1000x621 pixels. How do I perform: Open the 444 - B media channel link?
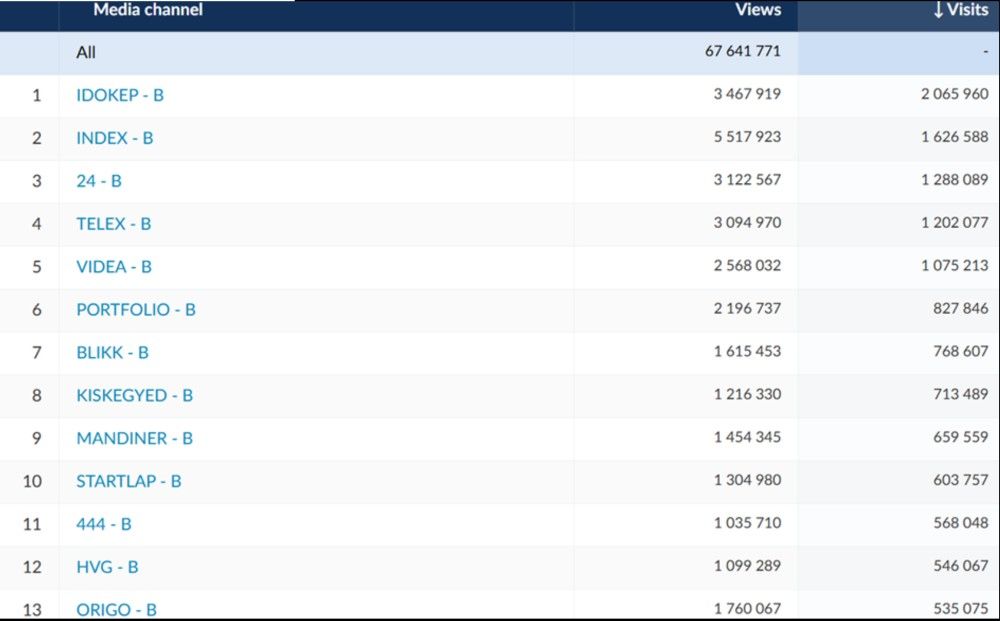point(104,524)
